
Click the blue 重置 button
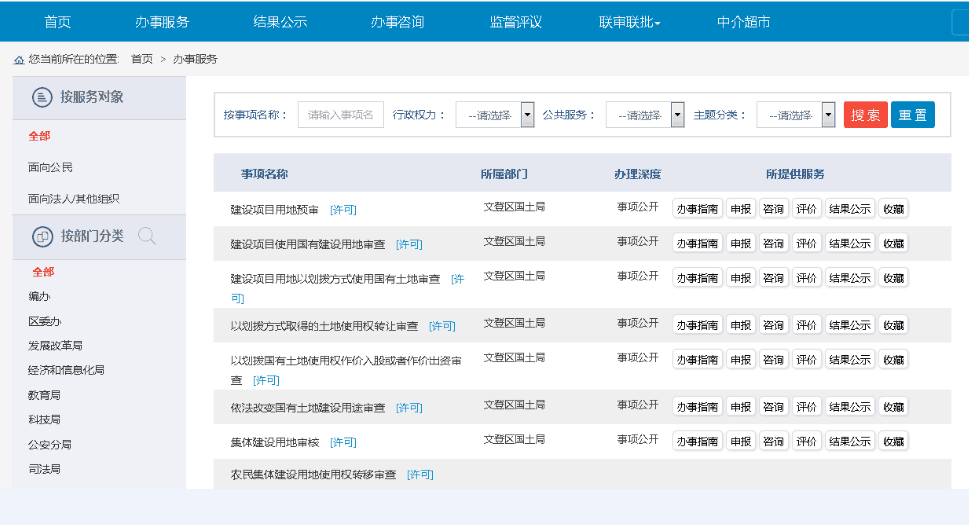click(912, 115)
